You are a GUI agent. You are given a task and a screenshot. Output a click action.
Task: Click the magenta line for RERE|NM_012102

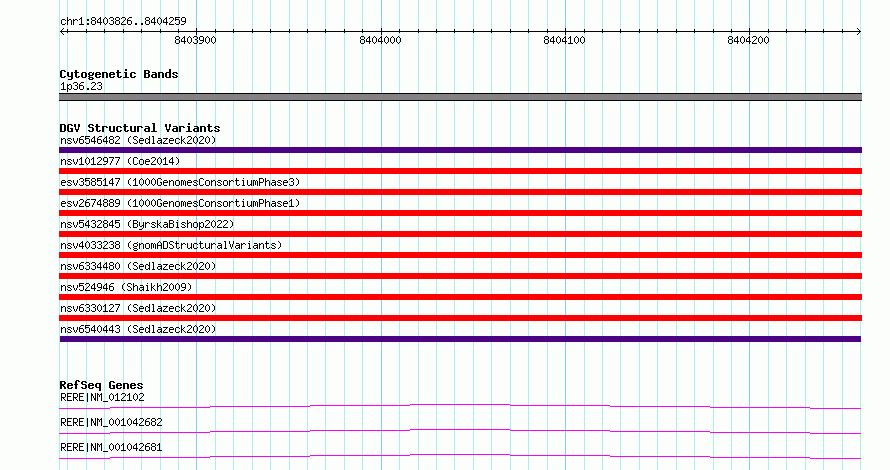tap(460, 405)
